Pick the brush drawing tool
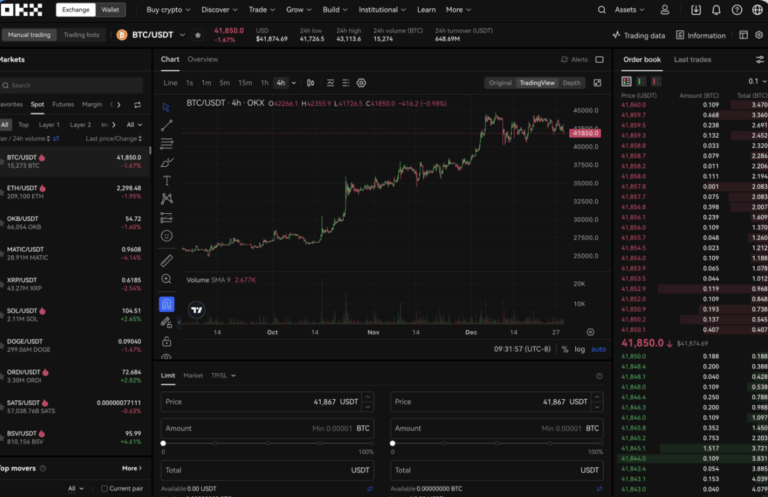Viewport: 768px width, 497px height. point(166,162)
